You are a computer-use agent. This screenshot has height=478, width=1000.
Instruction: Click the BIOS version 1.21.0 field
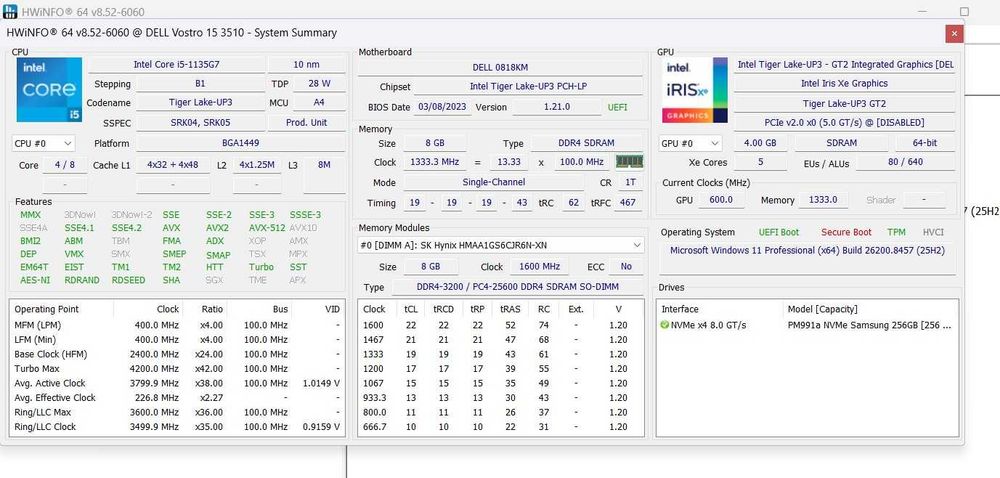557,107
